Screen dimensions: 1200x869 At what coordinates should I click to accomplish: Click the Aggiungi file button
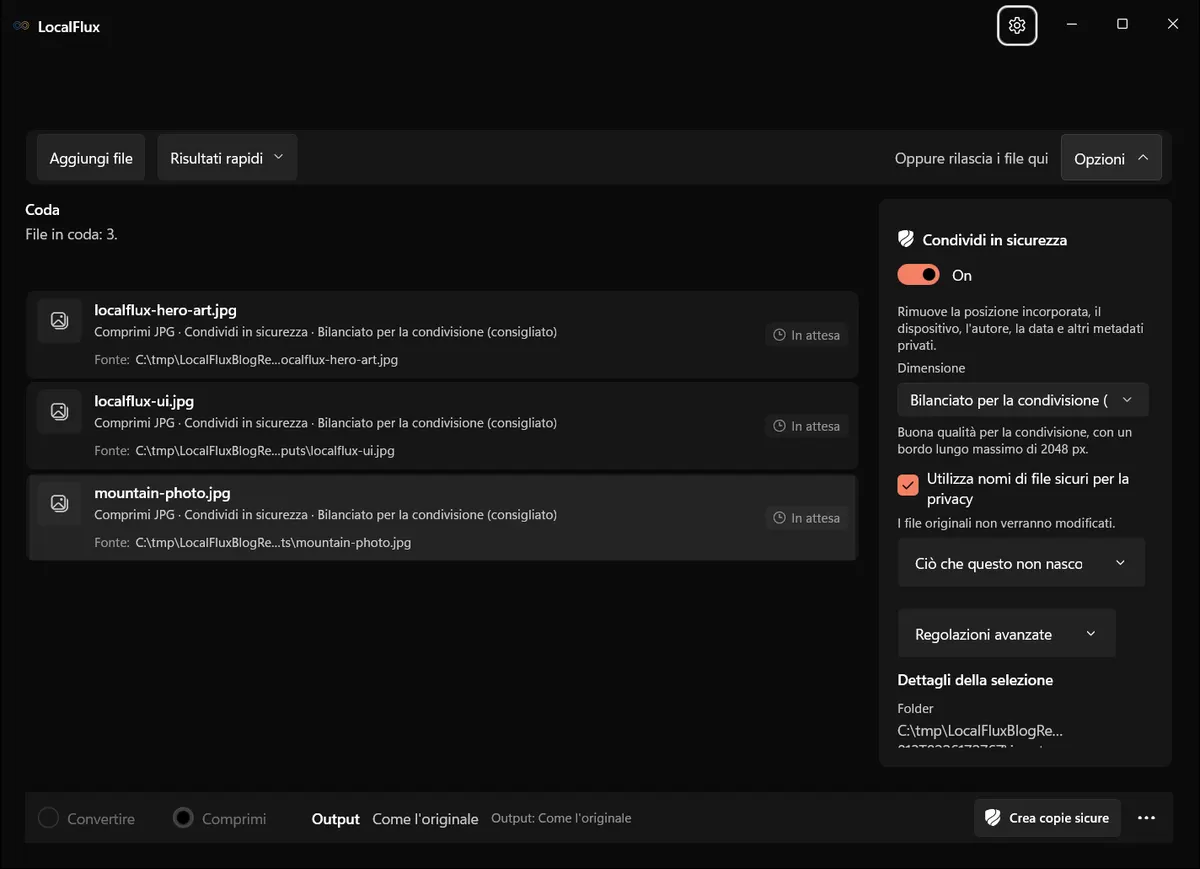point(91,158)
